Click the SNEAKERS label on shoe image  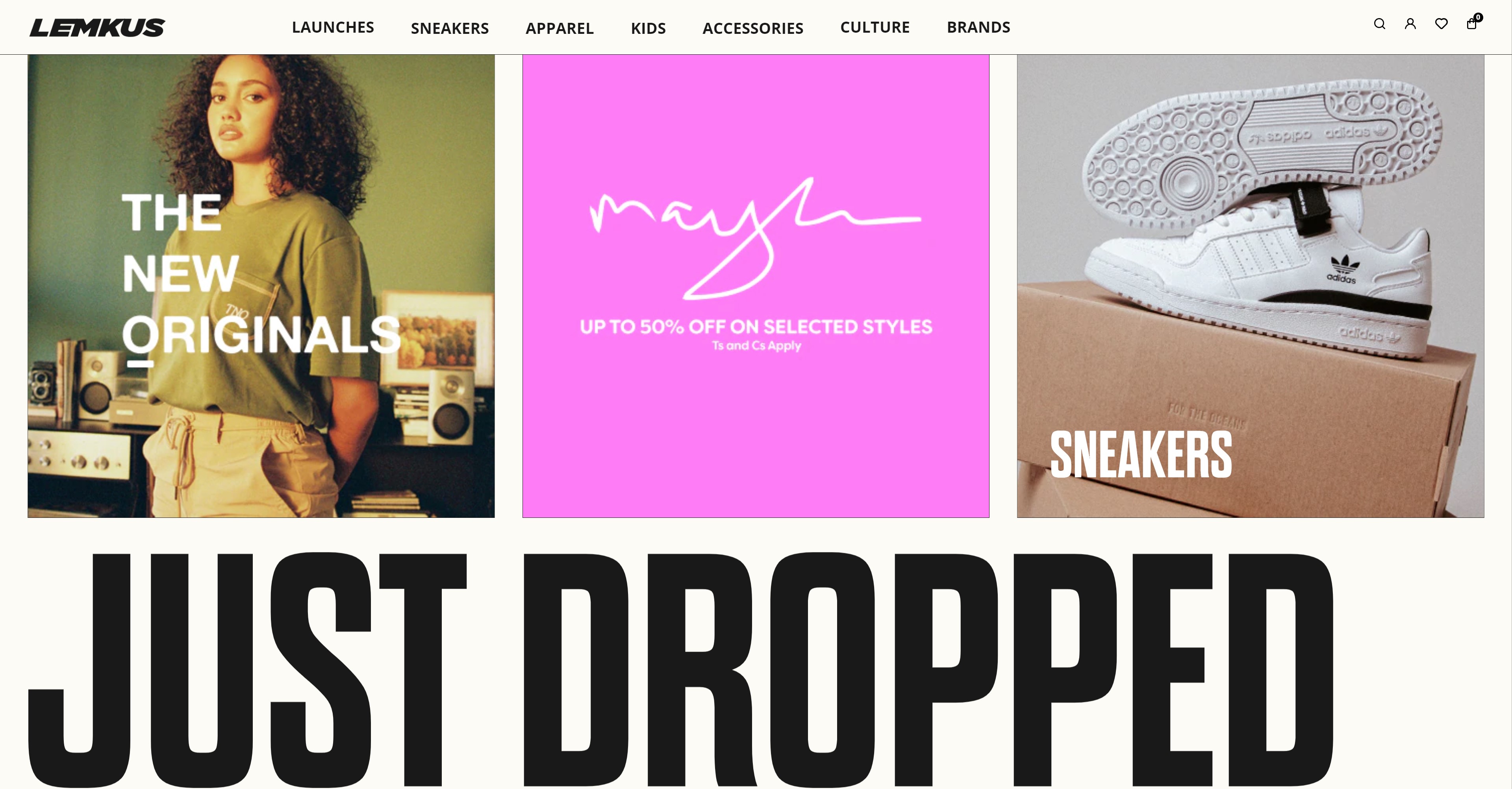pos(1140,455)
